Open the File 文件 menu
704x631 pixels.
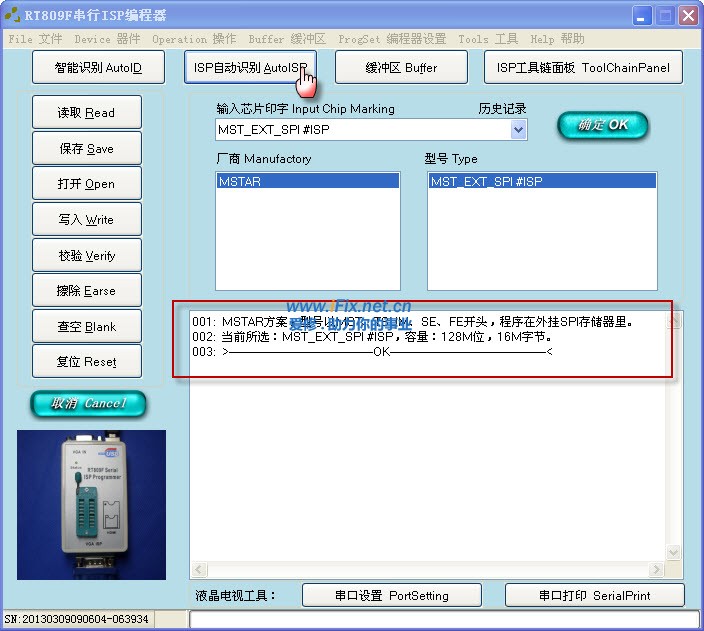point(35,39)
